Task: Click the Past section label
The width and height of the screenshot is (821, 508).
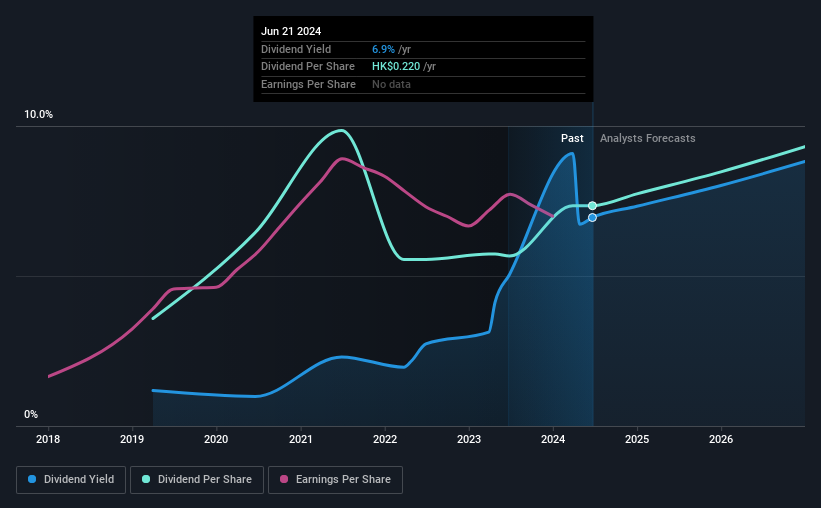Action: (x=572, y=138)
